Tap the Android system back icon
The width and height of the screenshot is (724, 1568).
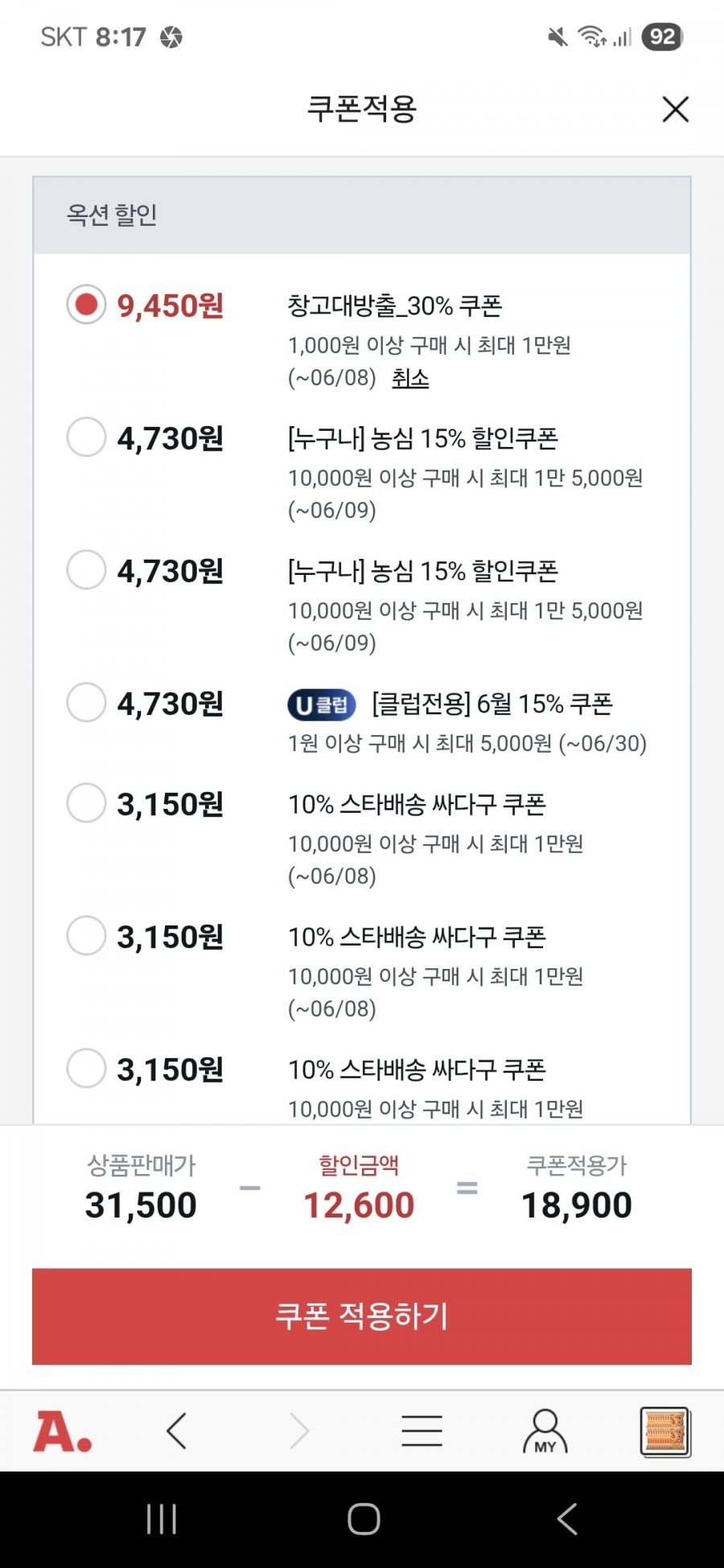pyautogui.click(x=567, y=1519)
